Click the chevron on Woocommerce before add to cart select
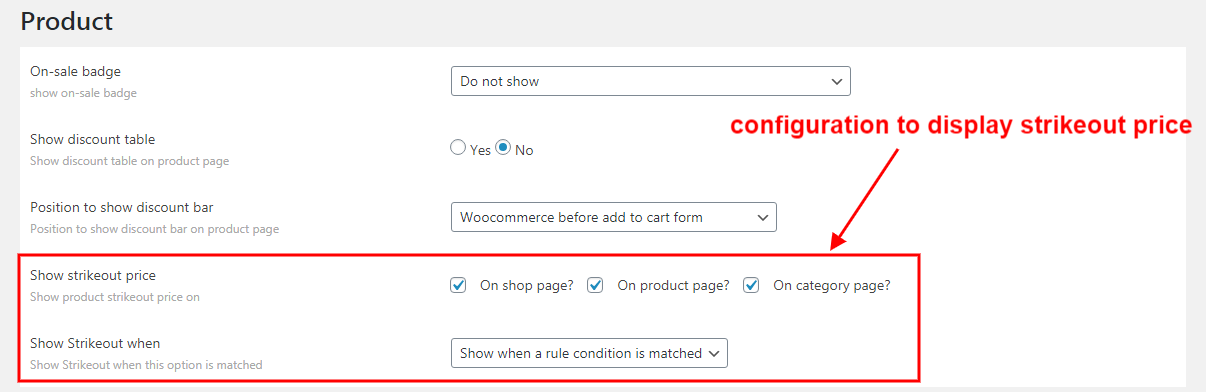1206x392 pixels. 762,217
